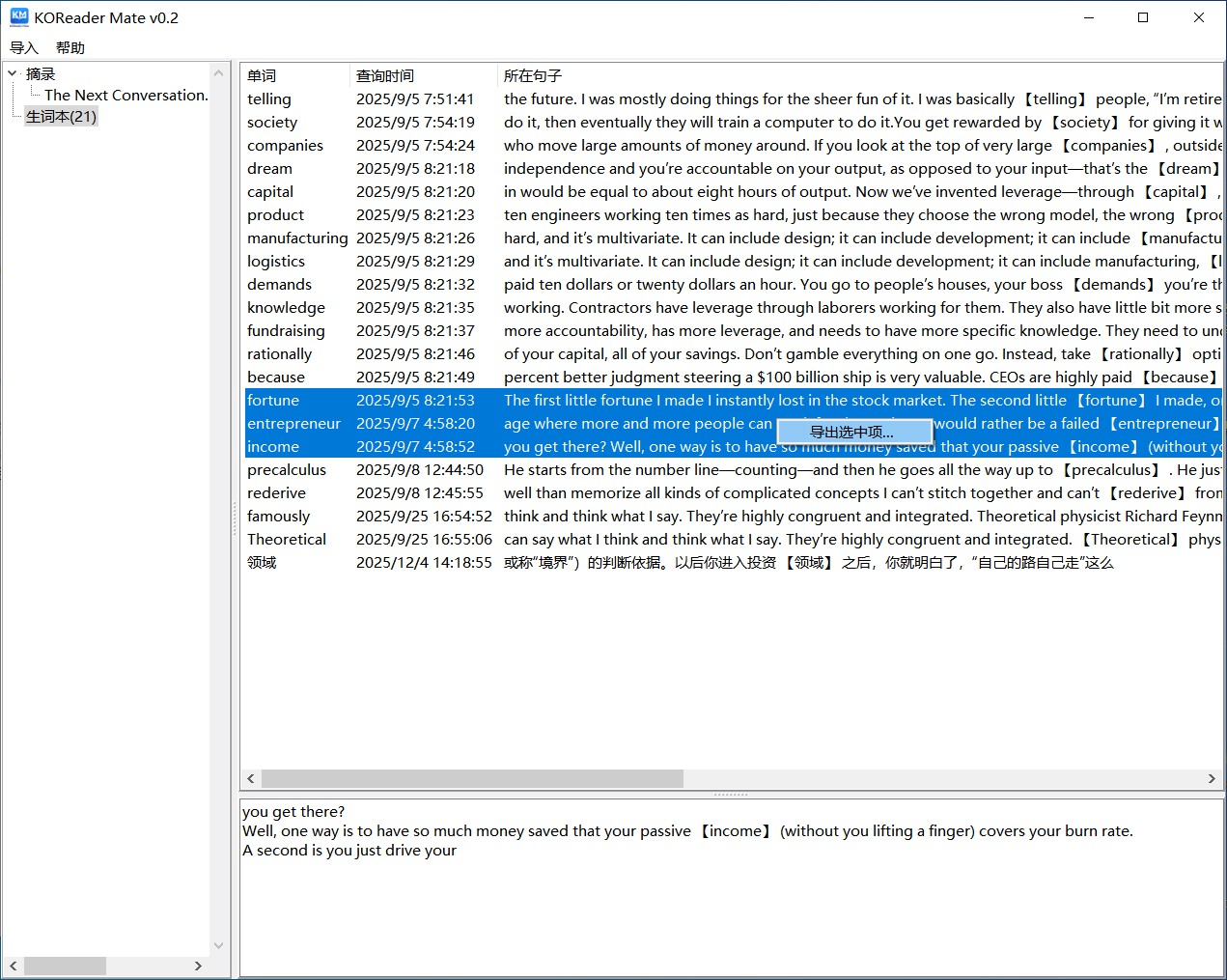1227x980 pixels.
Task: Click timestamp 2025/9/7 4:58:20
Action: (415, 423)
